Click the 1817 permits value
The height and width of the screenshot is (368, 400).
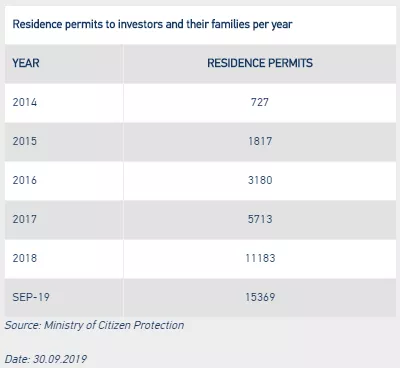click(260, 141)
